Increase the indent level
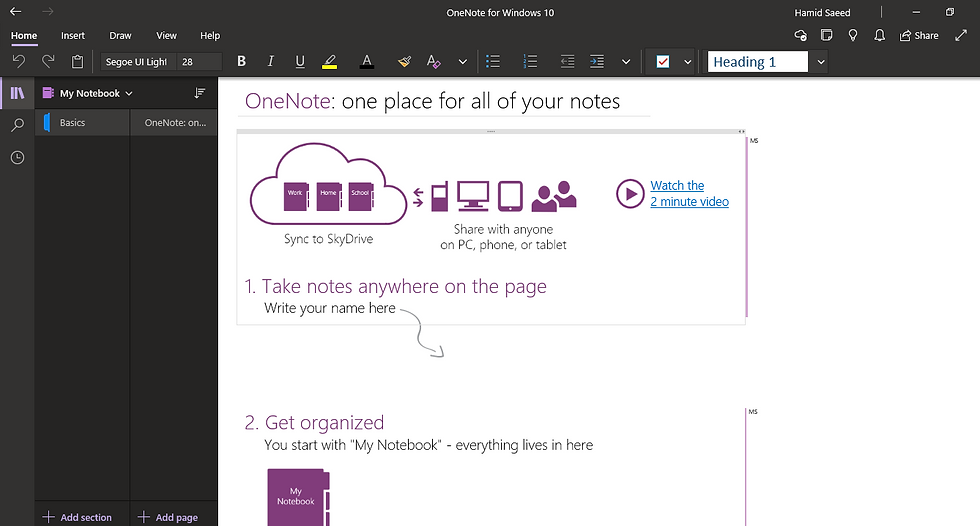 597,61
